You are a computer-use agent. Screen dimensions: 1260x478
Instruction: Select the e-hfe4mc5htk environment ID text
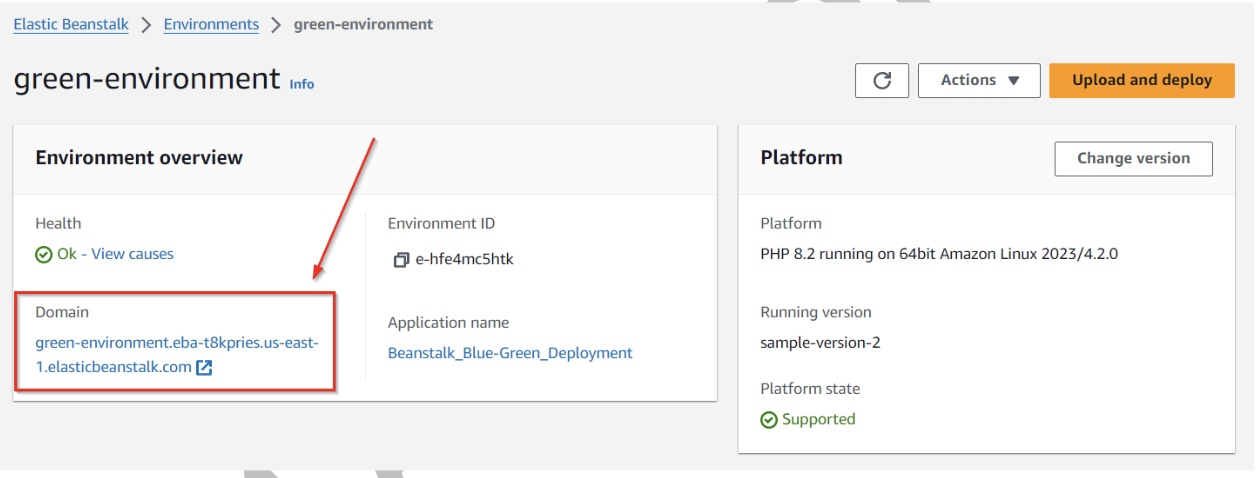point(464,260)
